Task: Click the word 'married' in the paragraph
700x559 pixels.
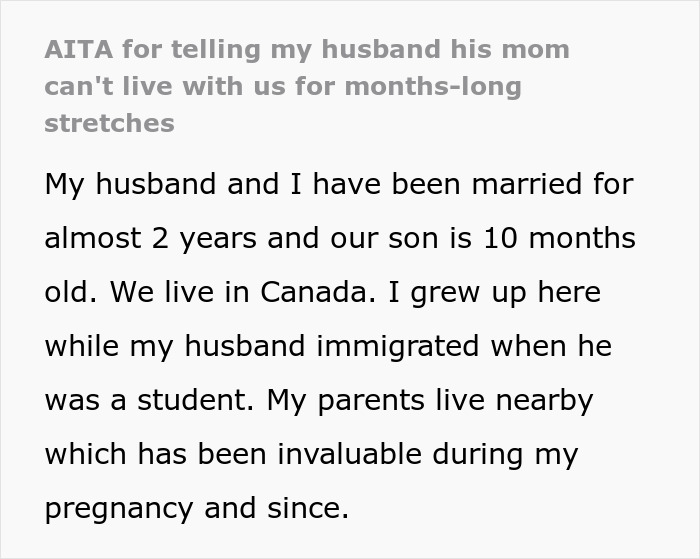Action: 527,184
